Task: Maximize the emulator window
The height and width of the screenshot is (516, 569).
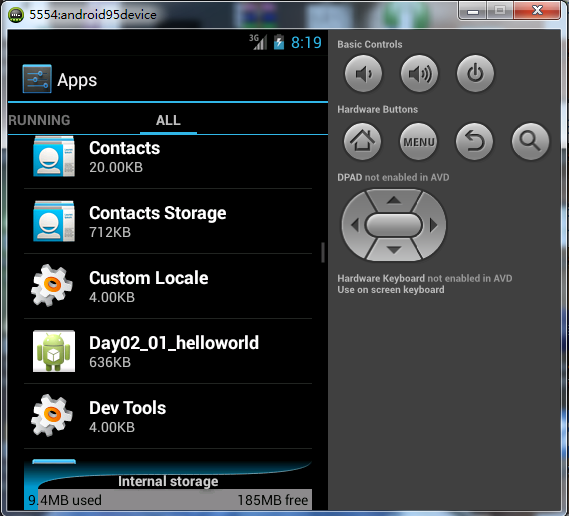Action: [x=500, y=11]
